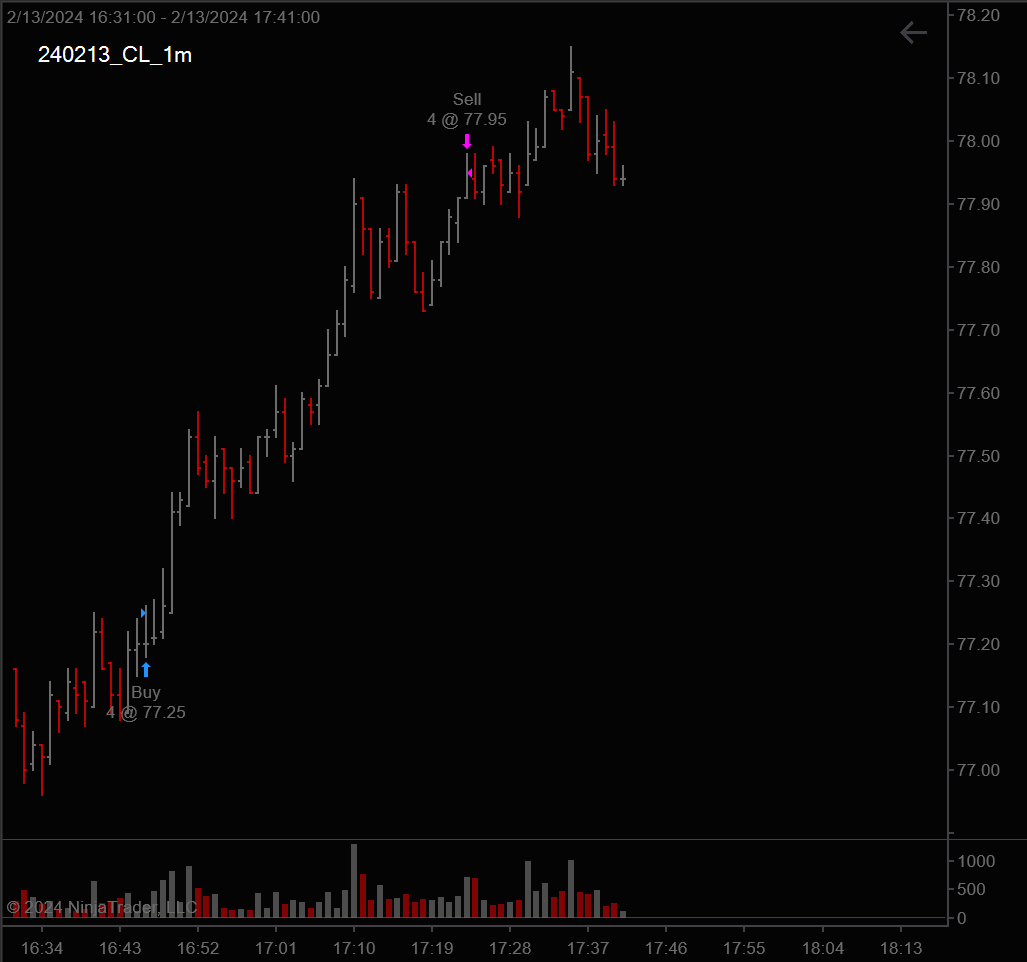1027x962 pixels.
Task: Click the 77.70 price axis label
Action: click(979, 330)
